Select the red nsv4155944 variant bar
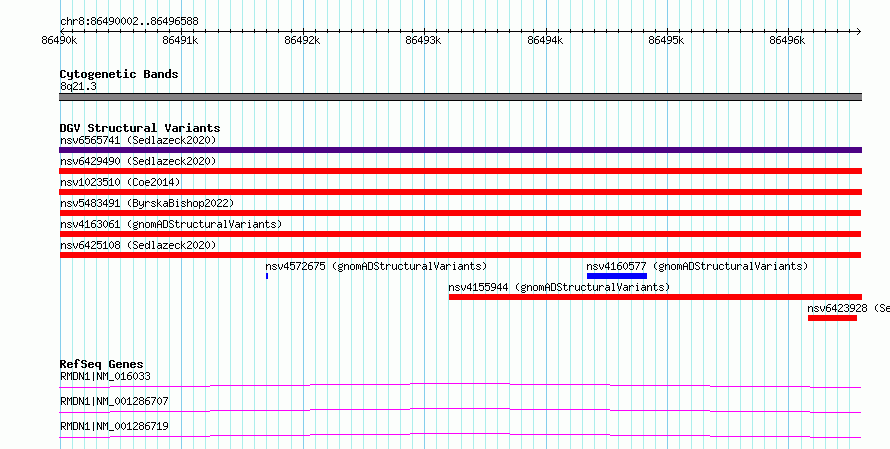The image size is (890, 449). point(655,297)
